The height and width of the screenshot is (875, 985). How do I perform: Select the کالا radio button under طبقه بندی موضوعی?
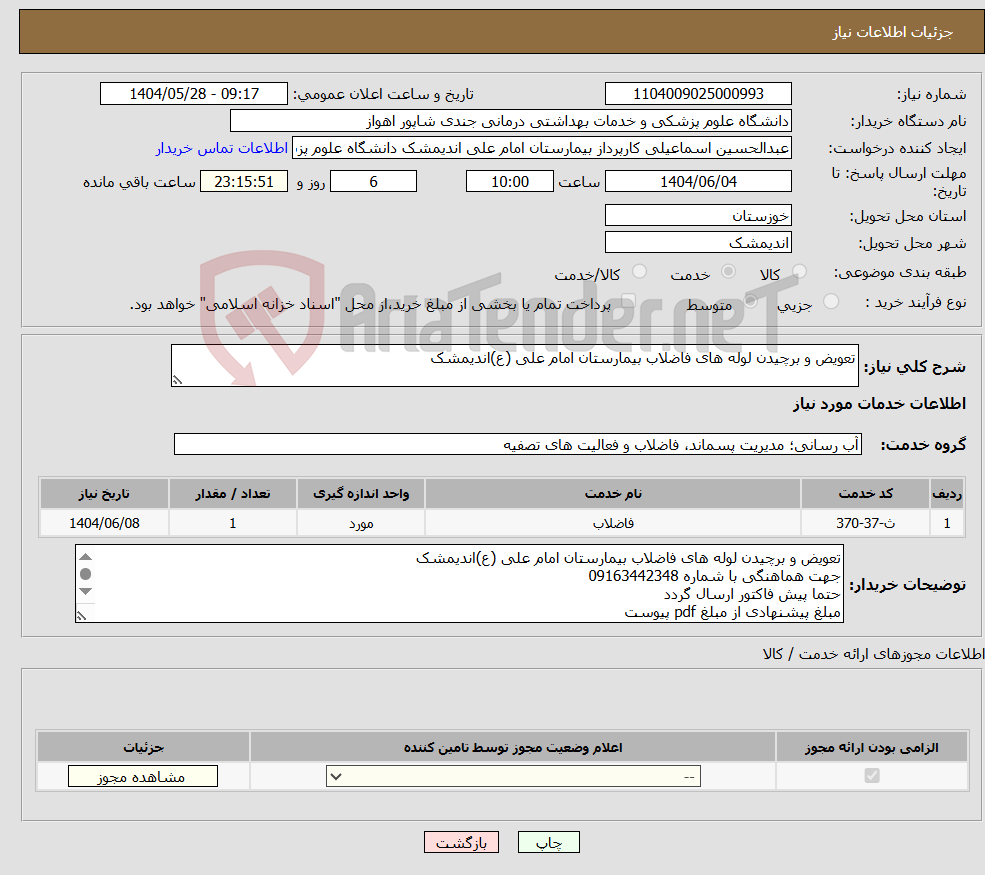(799, 271)
